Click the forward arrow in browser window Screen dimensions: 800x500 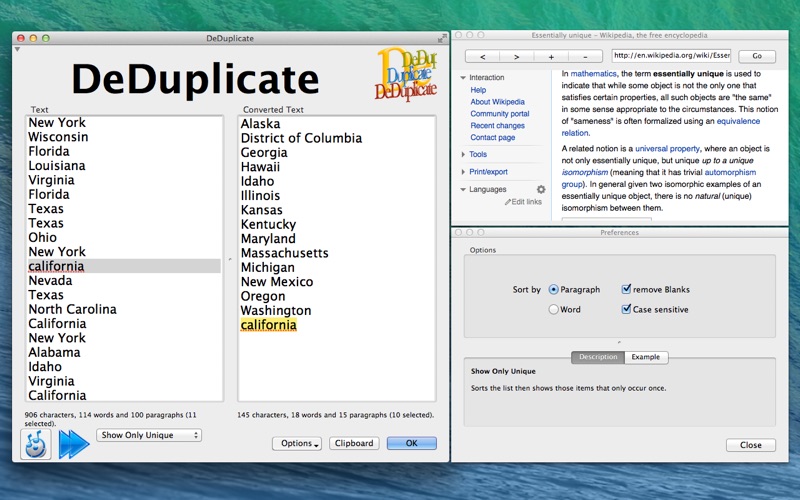coord(516,57)
